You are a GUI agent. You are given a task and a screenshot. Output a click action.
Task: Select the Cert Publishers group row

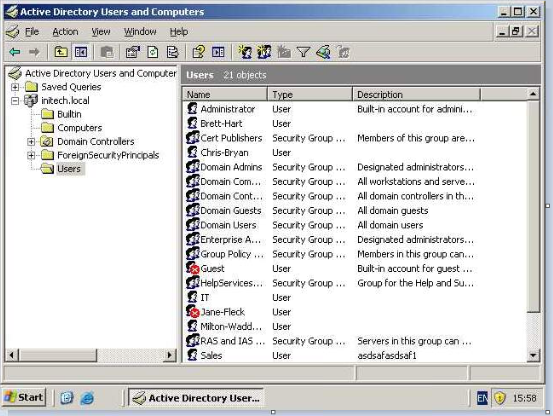point(355,138)
